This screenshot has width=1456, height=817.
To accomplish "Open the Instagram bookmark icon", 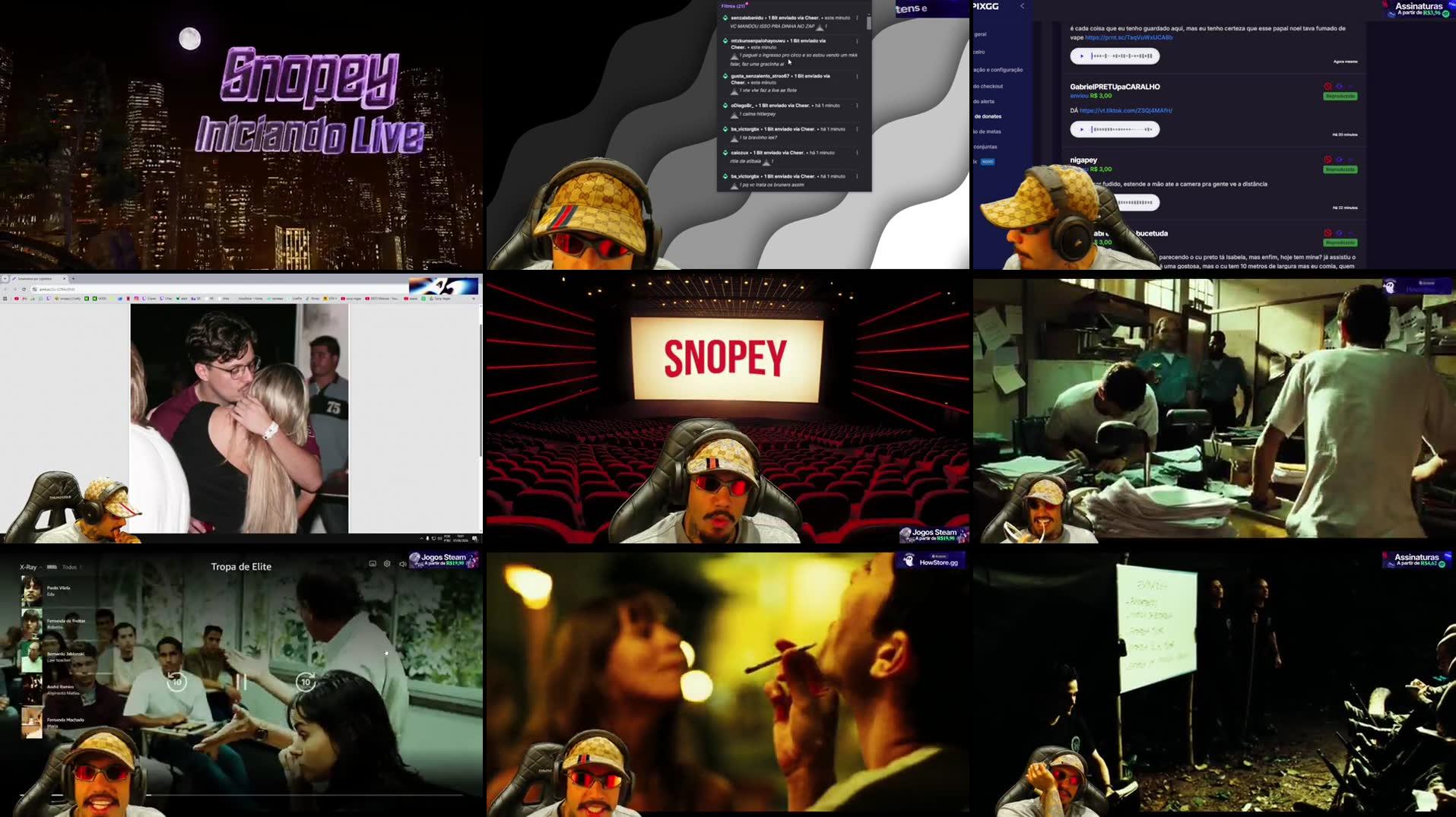I will tap(136, 299).
